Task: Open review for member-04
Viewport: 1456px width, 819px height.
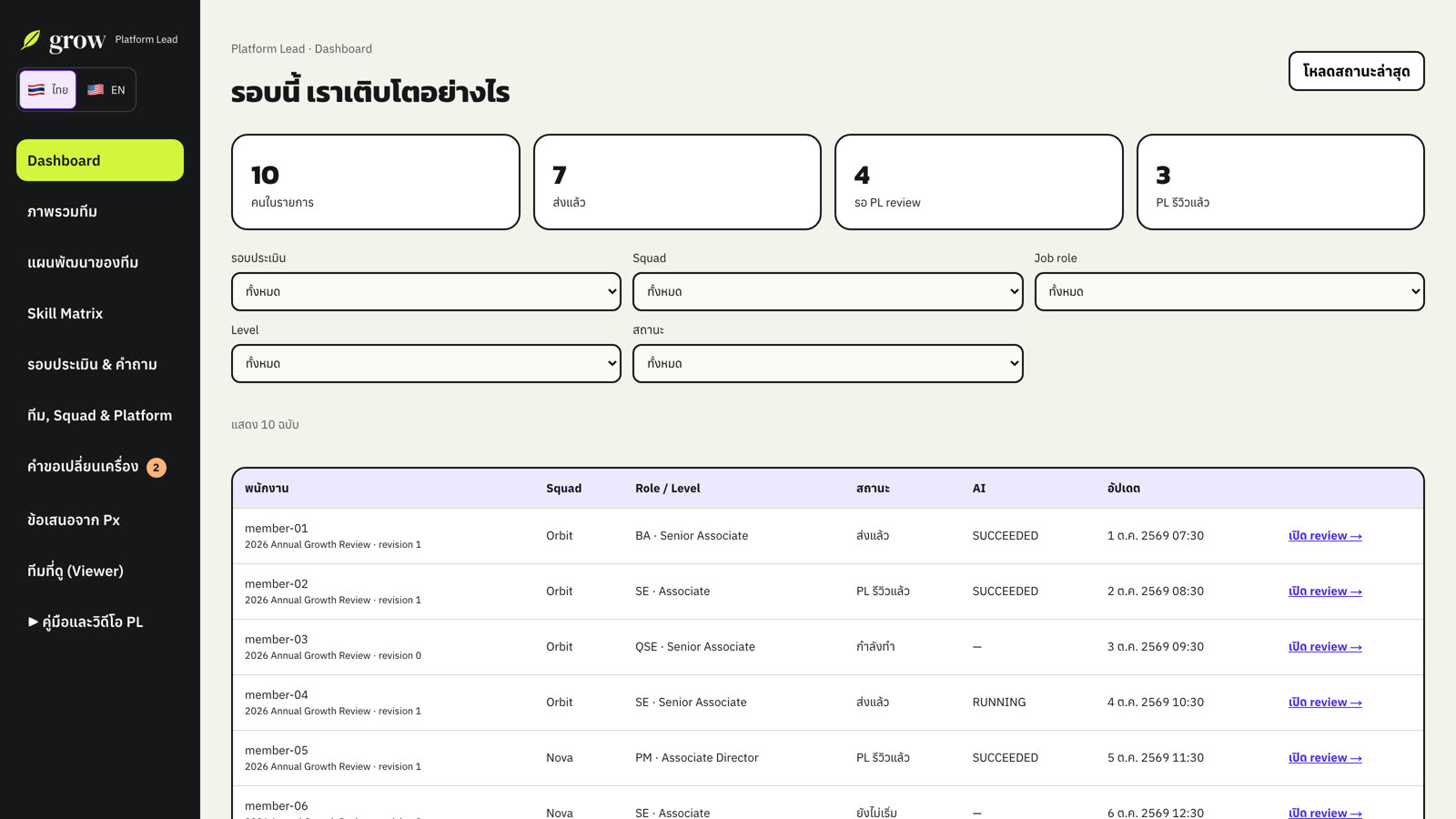Action: point(1325,703)
